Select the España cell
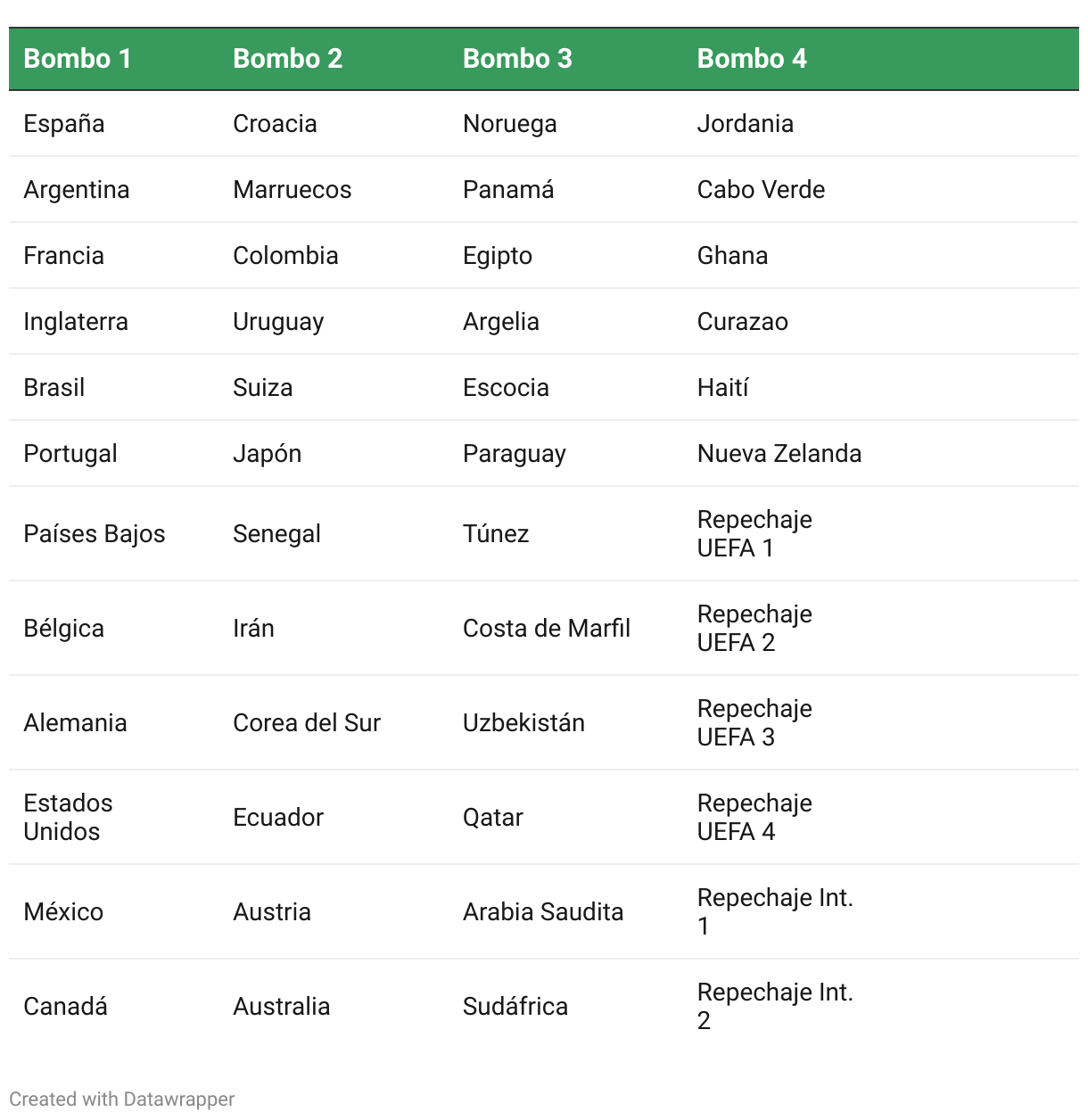This screenshot has height=1120, width=1088. [x=64, y=124]
